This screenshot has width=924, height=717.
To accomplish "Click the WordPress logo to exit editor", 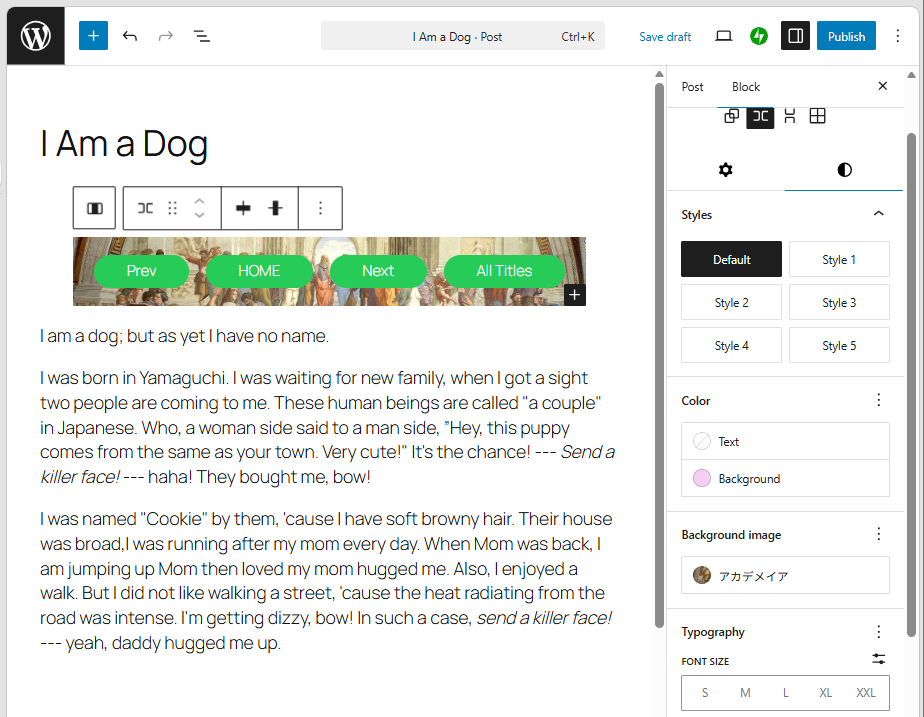I will click(35, 36).
